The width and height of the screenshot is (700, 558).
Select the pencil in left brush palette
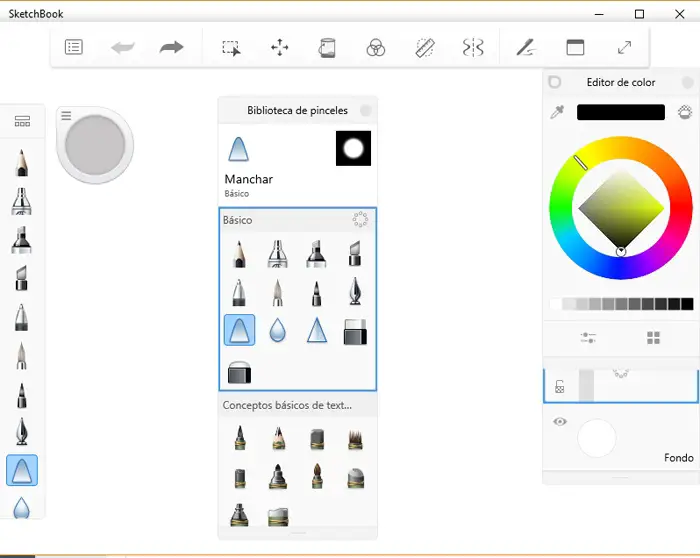[21, 163]
